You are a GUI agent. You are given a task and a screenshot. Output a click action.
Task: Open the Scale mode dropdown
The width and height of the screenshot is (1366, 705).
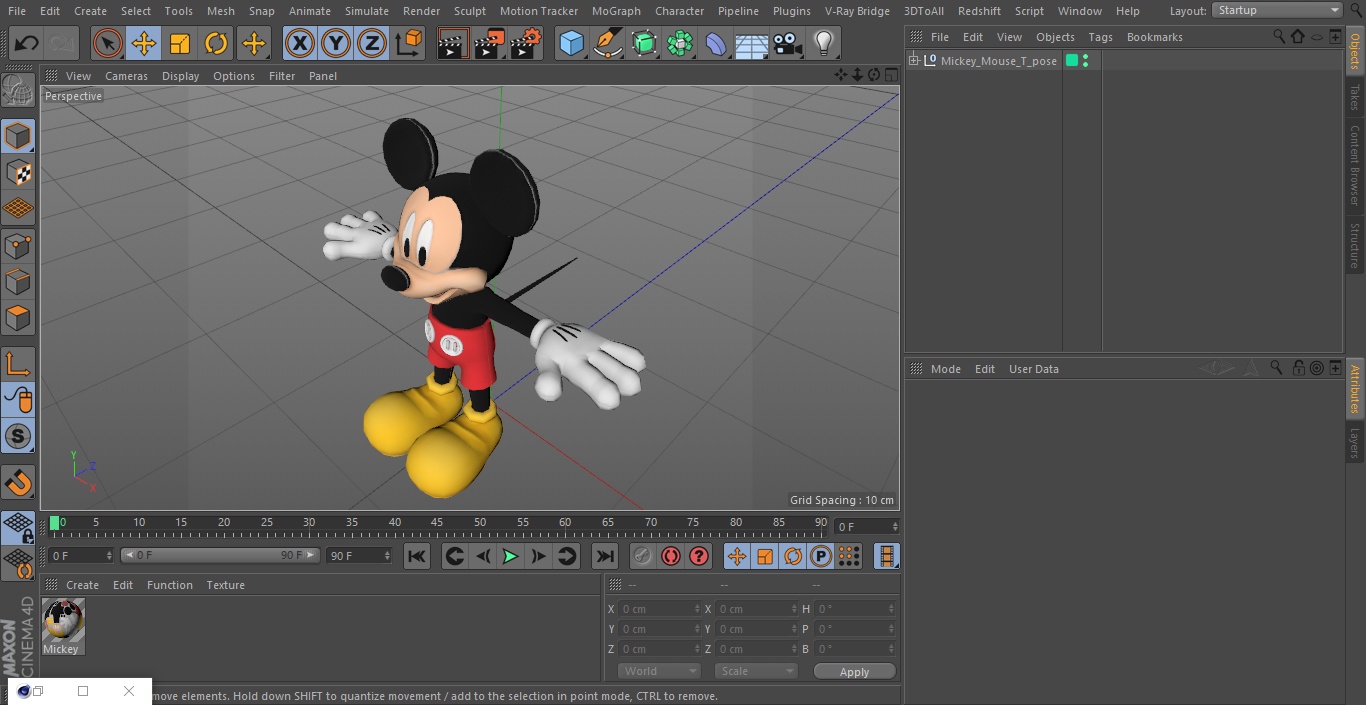click(756, 671)
